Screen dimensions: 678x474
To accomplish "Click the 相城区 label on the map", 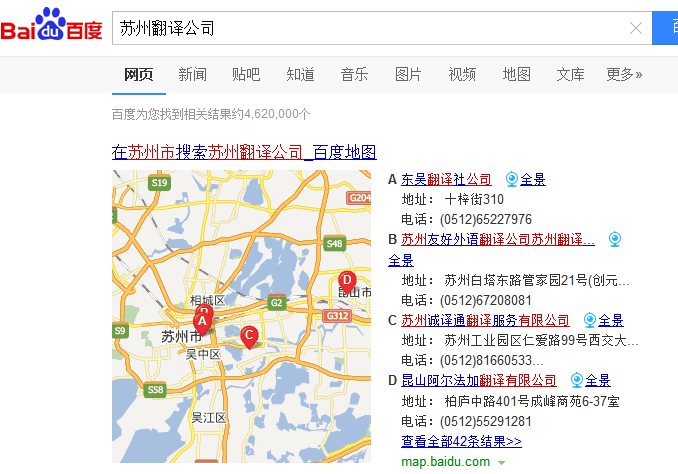I will click(x=208, y=300).
